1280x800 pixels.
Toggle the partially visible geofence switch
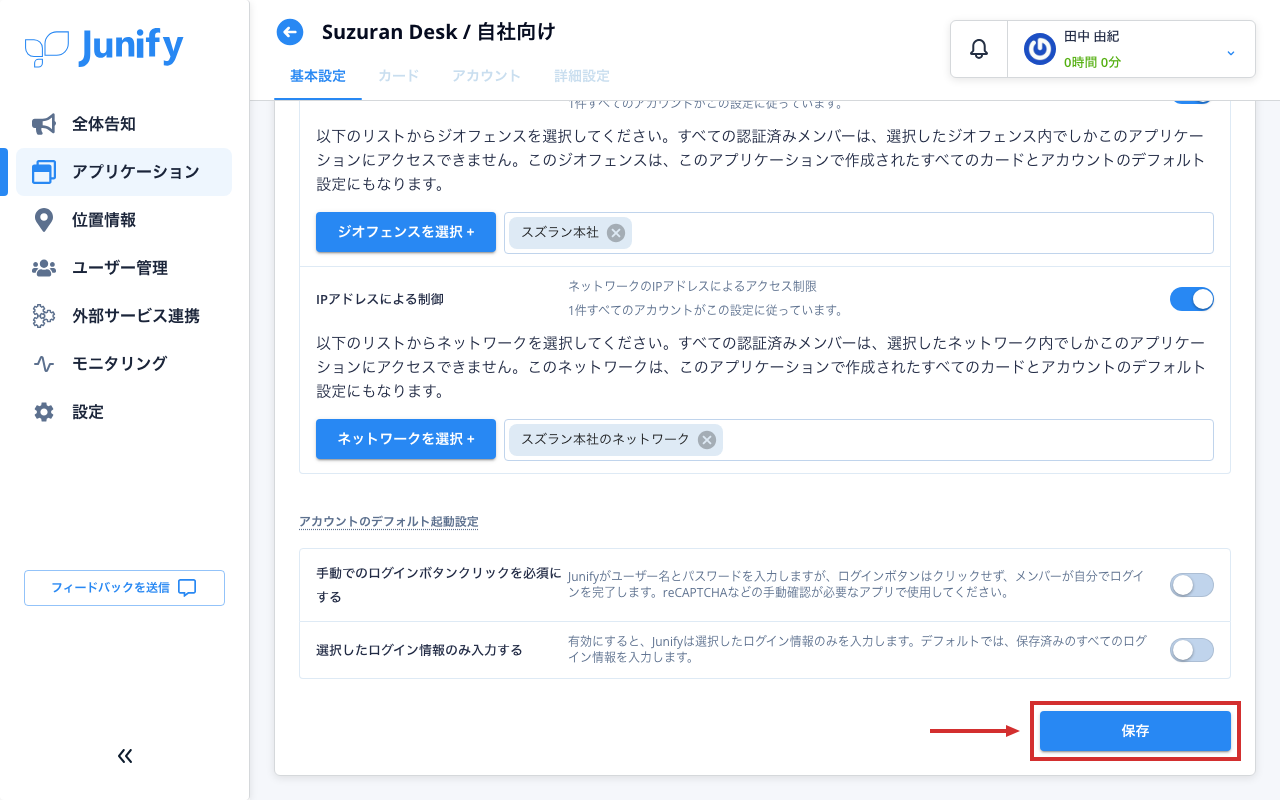point(1192,101)
